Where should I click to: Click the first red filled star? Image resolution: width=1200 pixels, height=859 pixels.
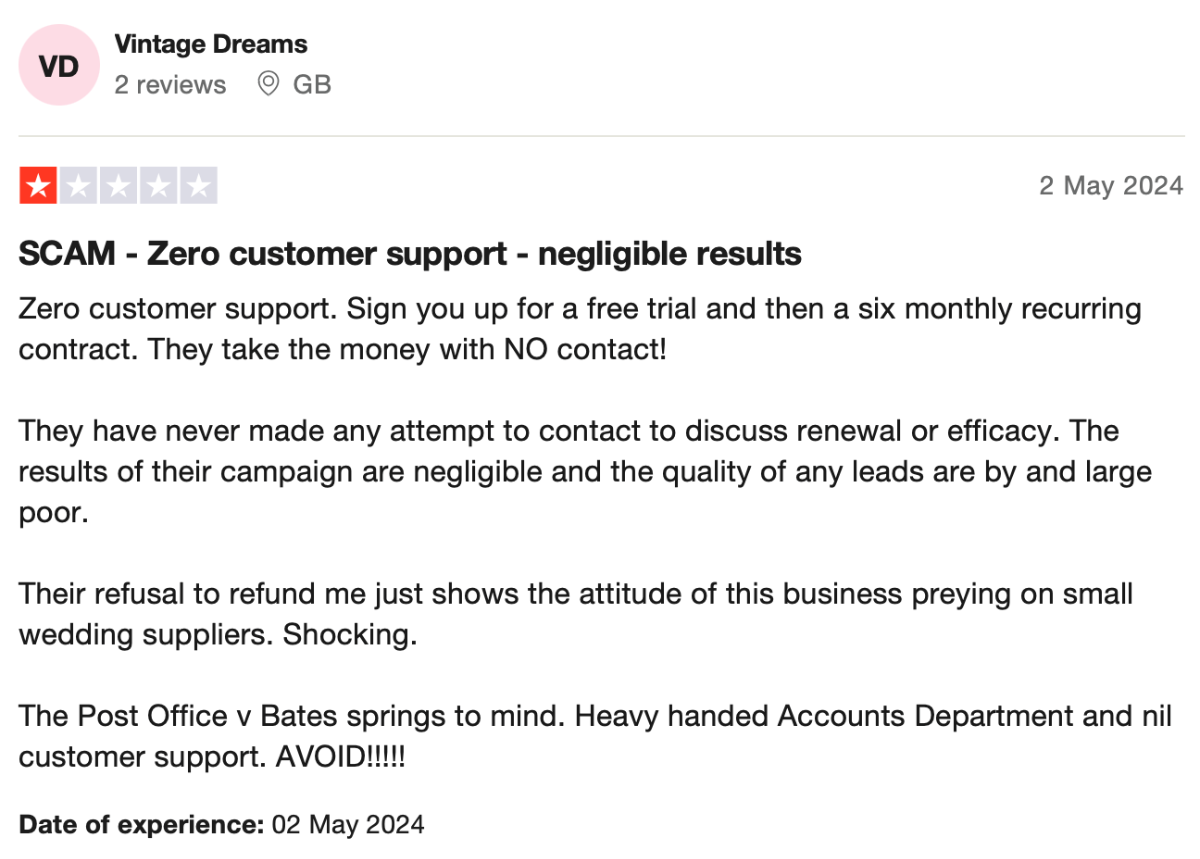(x=39, y=187)
